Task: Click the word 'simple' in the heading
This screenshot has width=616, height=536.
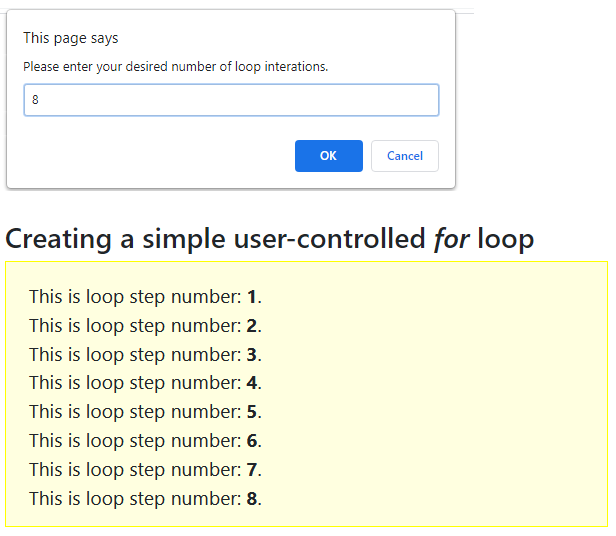Action: pyautogui.click(x=184, y=239)
